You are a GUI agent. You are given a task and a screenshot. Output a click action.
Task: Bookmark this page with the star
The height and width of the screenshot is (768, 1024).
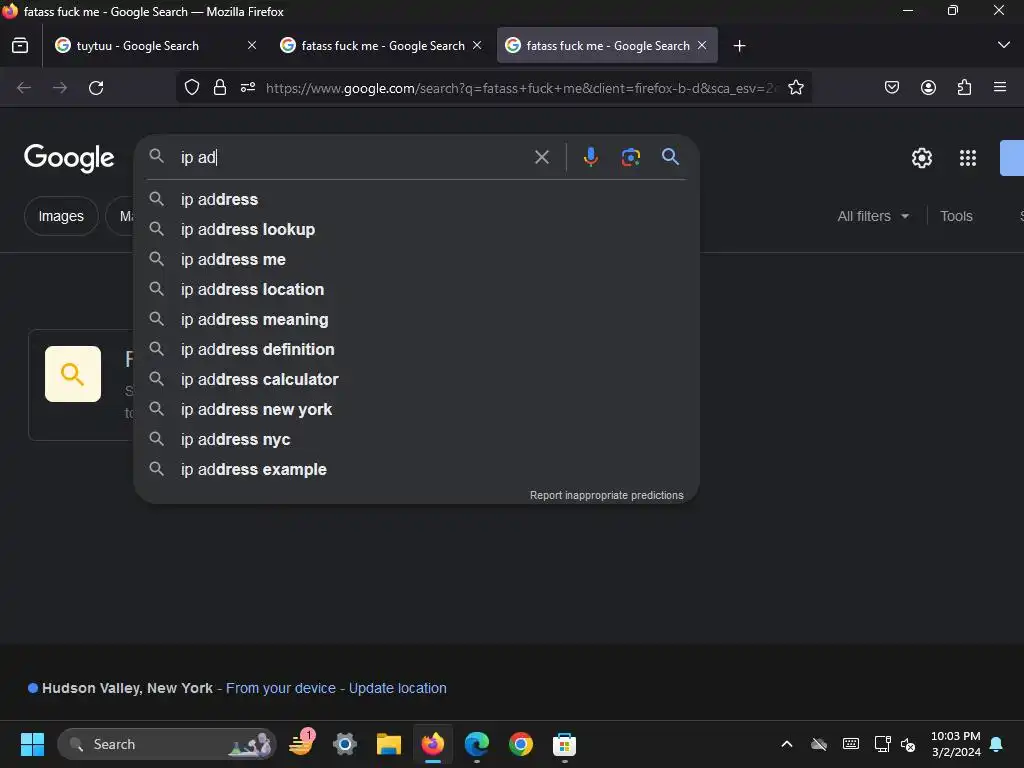pos(795,88)
